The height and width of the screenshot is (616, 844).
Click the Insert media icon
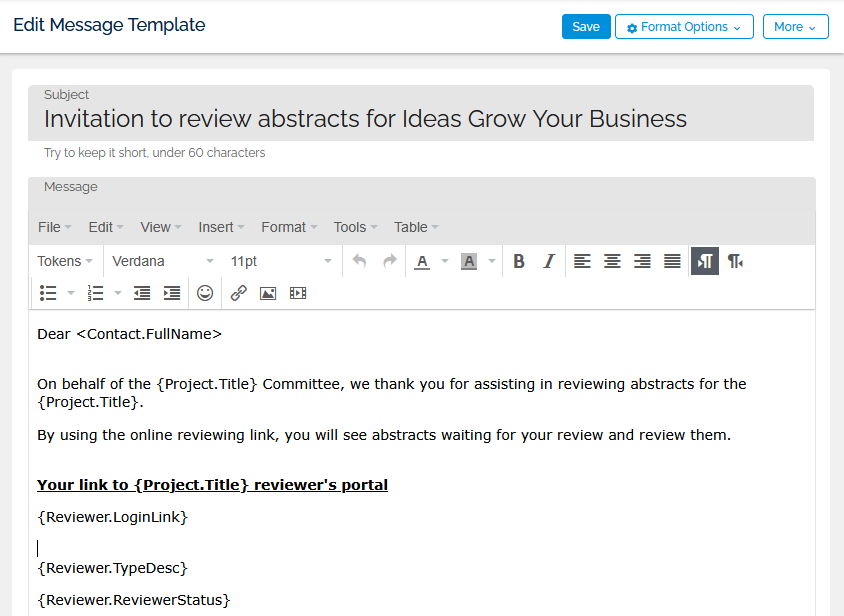point(298,293)
